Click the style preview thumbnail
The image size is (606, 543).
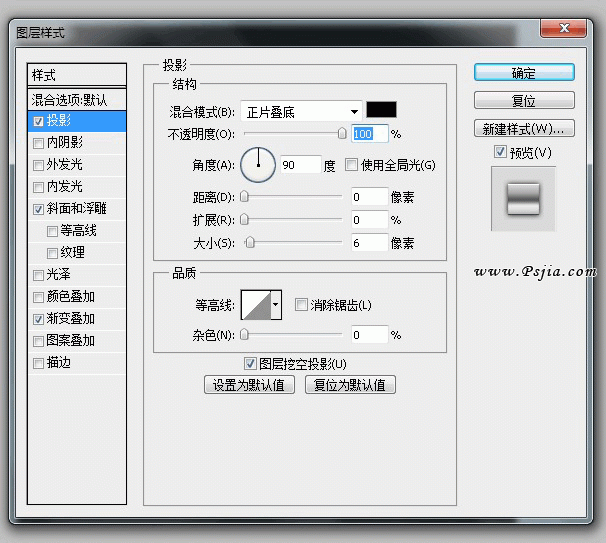tap(523, 197)
